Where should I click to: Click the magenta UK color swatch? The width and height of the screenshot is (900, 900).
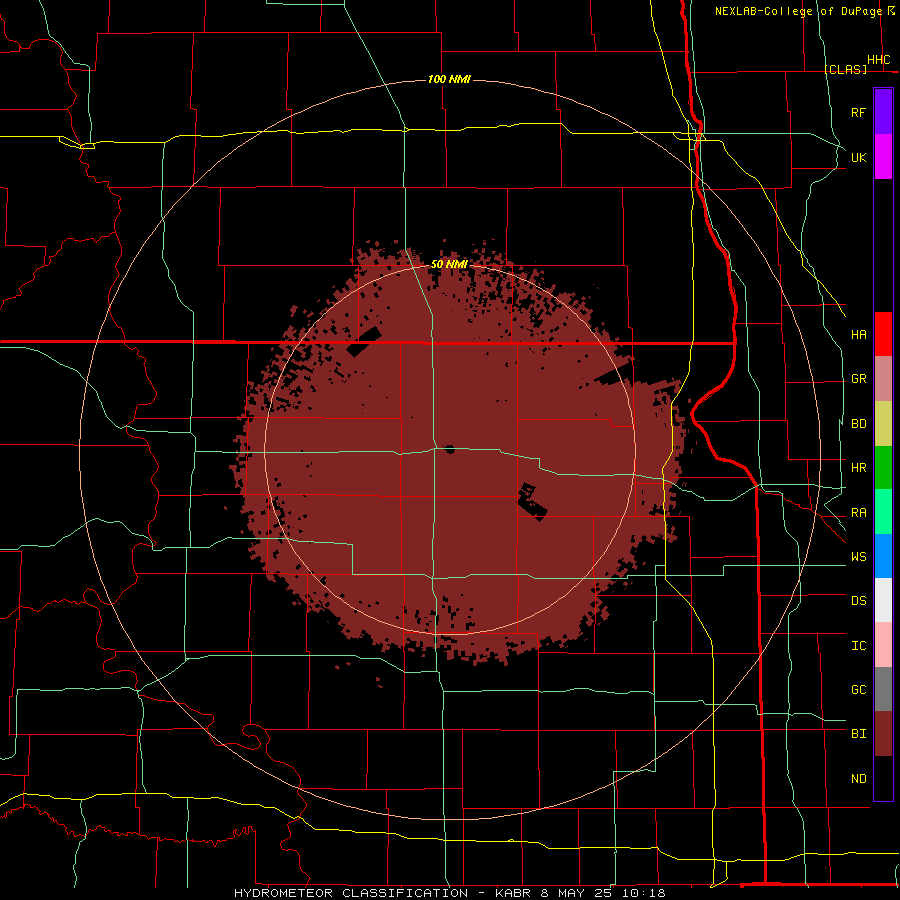(883, 157)
